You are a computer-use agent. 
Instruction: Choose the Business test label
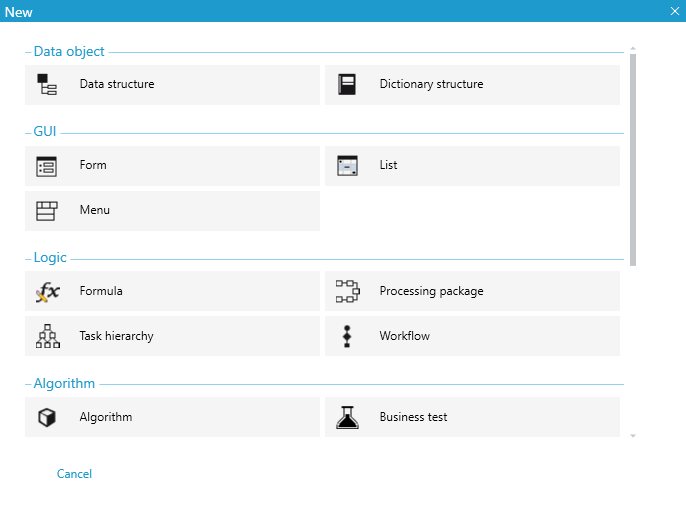tap(413, 417)
